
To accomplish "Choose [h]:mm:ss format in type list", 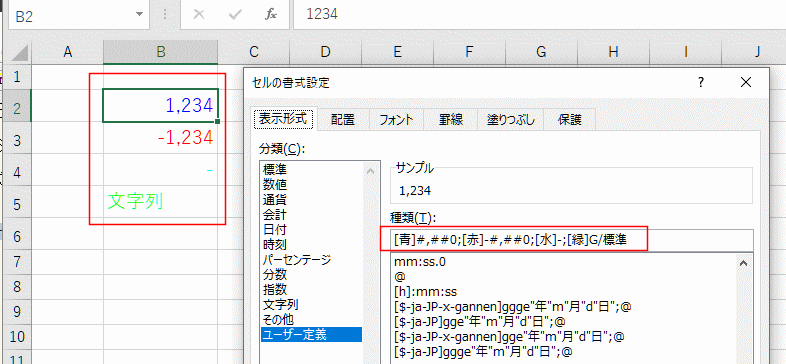I will coord(563,291).
